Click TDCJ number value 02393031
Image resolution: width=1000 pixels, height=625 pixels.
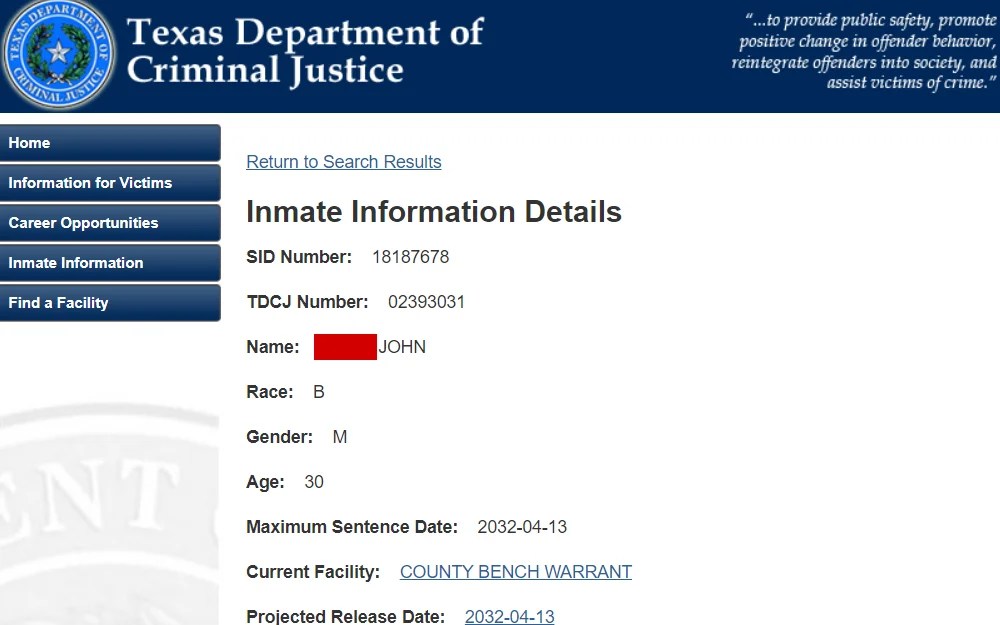click(x=426, y=302)
